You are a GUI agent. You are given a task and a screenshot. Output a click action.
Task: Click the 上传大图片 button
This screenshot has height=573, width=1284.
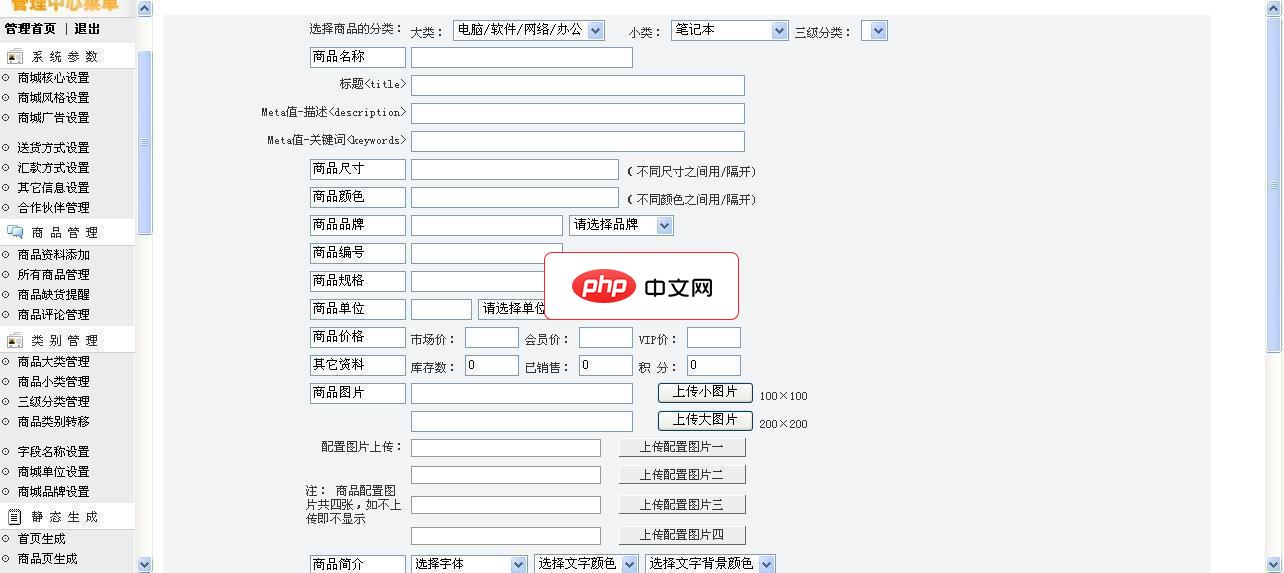(705, 420)
